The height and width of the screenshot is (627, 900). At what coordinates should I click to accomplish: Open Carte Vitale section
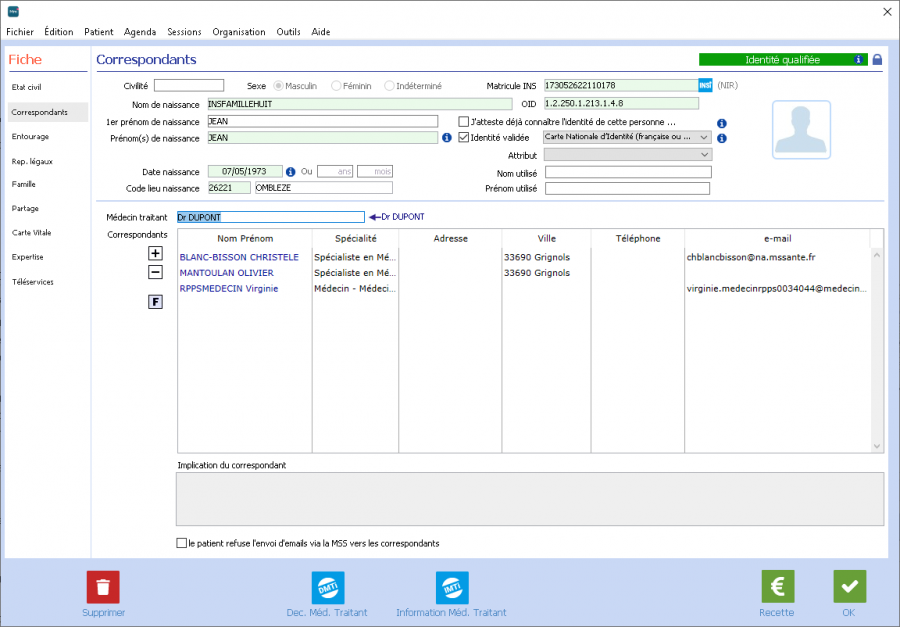[x=32, y=233]
